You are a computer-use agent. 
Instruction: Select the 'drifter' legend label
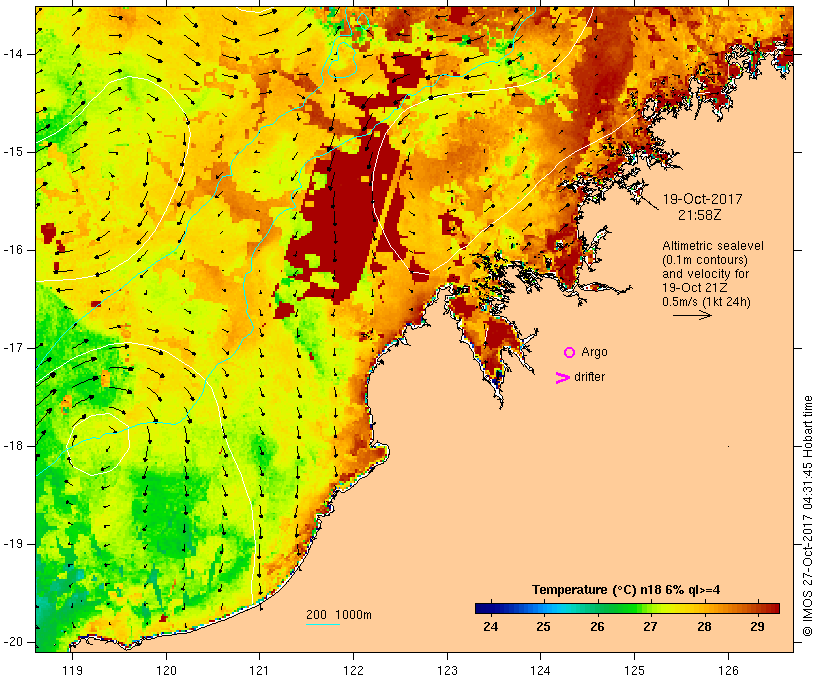tap(589, 377)
